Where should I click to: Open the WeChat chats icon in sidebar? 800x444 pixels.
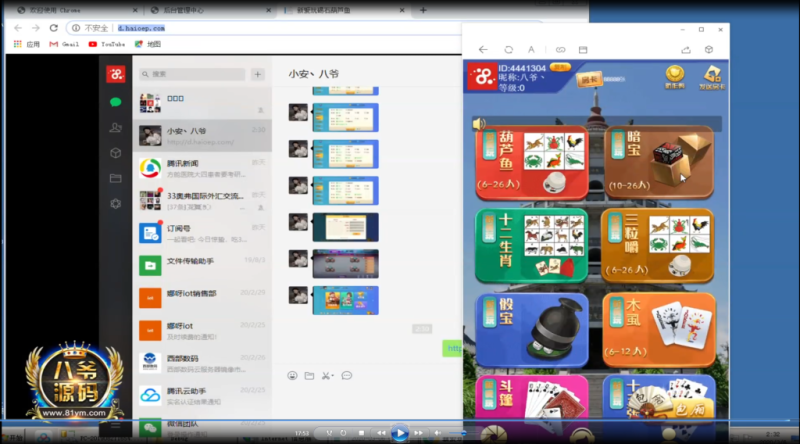pyautogui.click(x=116, y=102)
